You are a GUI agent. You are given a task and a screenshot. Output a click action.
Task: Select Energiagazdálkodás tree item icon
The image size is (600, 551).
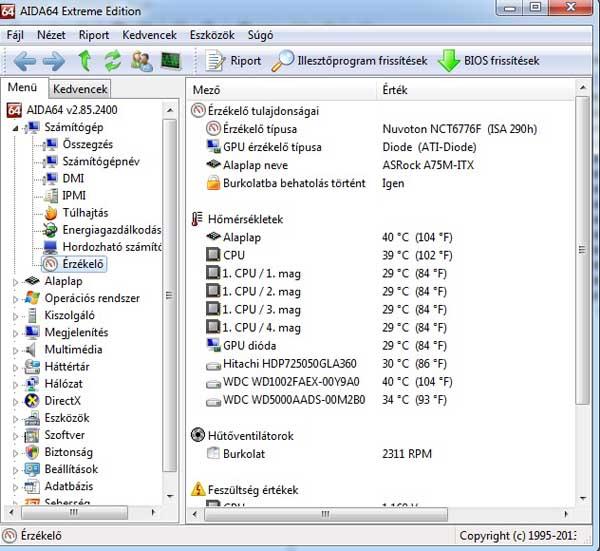(50, 230)
